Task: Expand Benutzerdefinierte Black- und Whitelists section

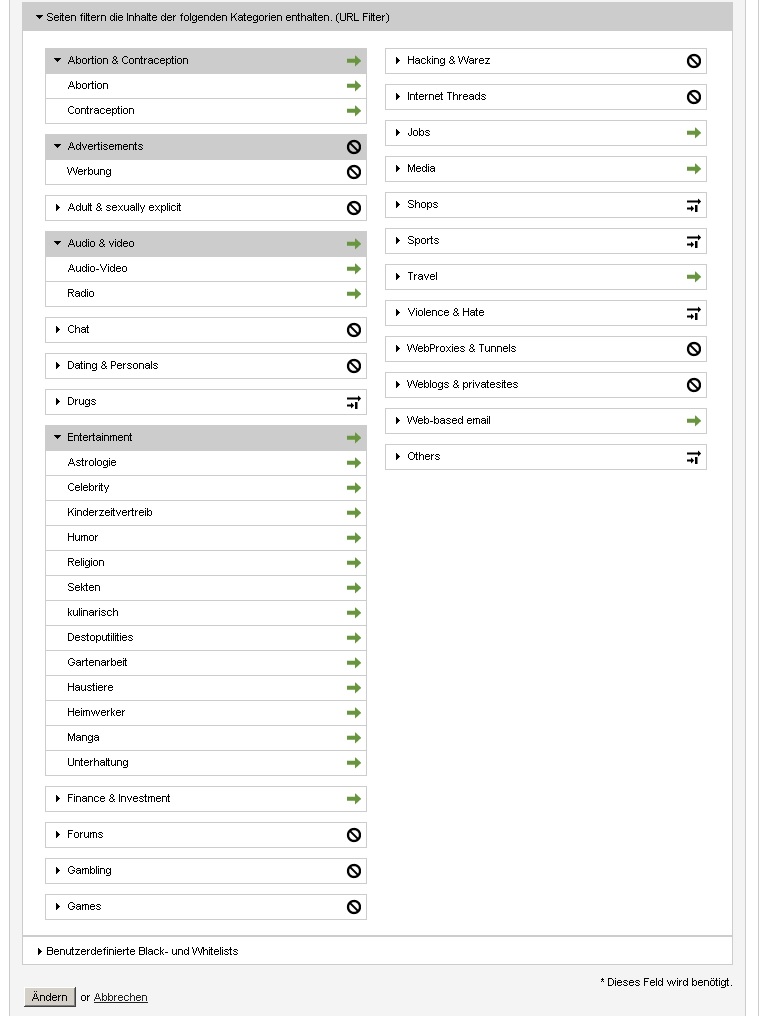Action: pyautogui.click(x=40, y=952)
